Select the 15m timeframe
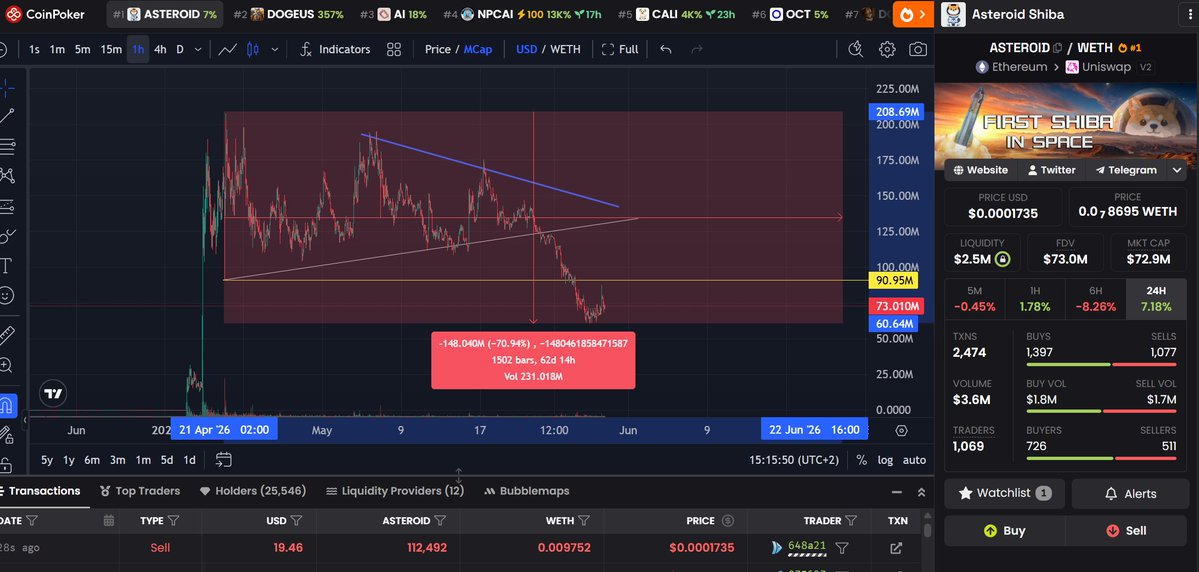Viewport: 1199px width, 572px height. pyautogui.click(x=111, y=49)
